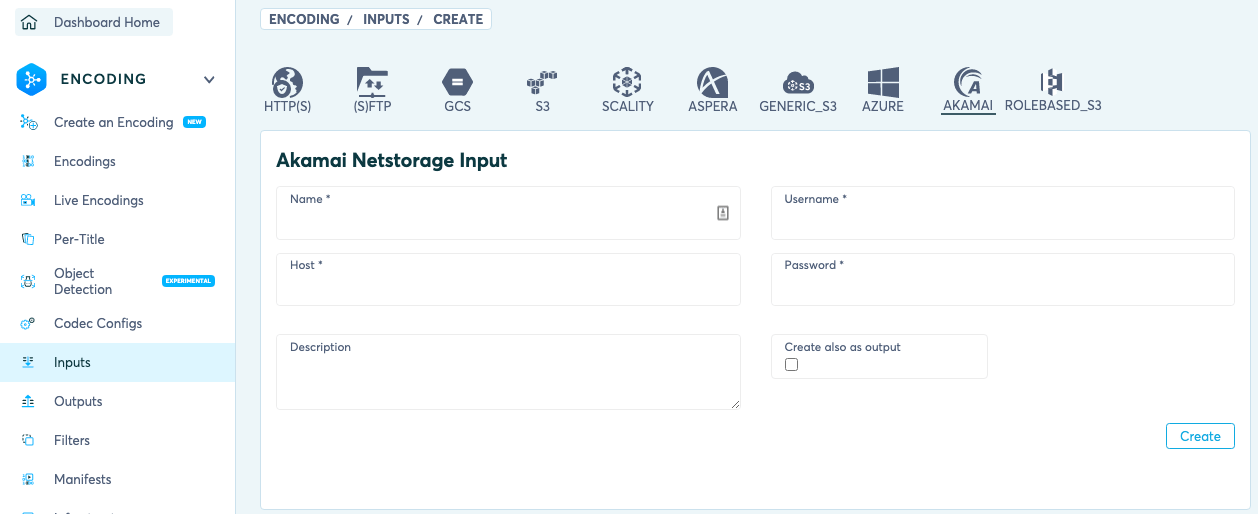Click the NEW badge beside Create an Encoding

pyautogui.click(x=195, y=122)
